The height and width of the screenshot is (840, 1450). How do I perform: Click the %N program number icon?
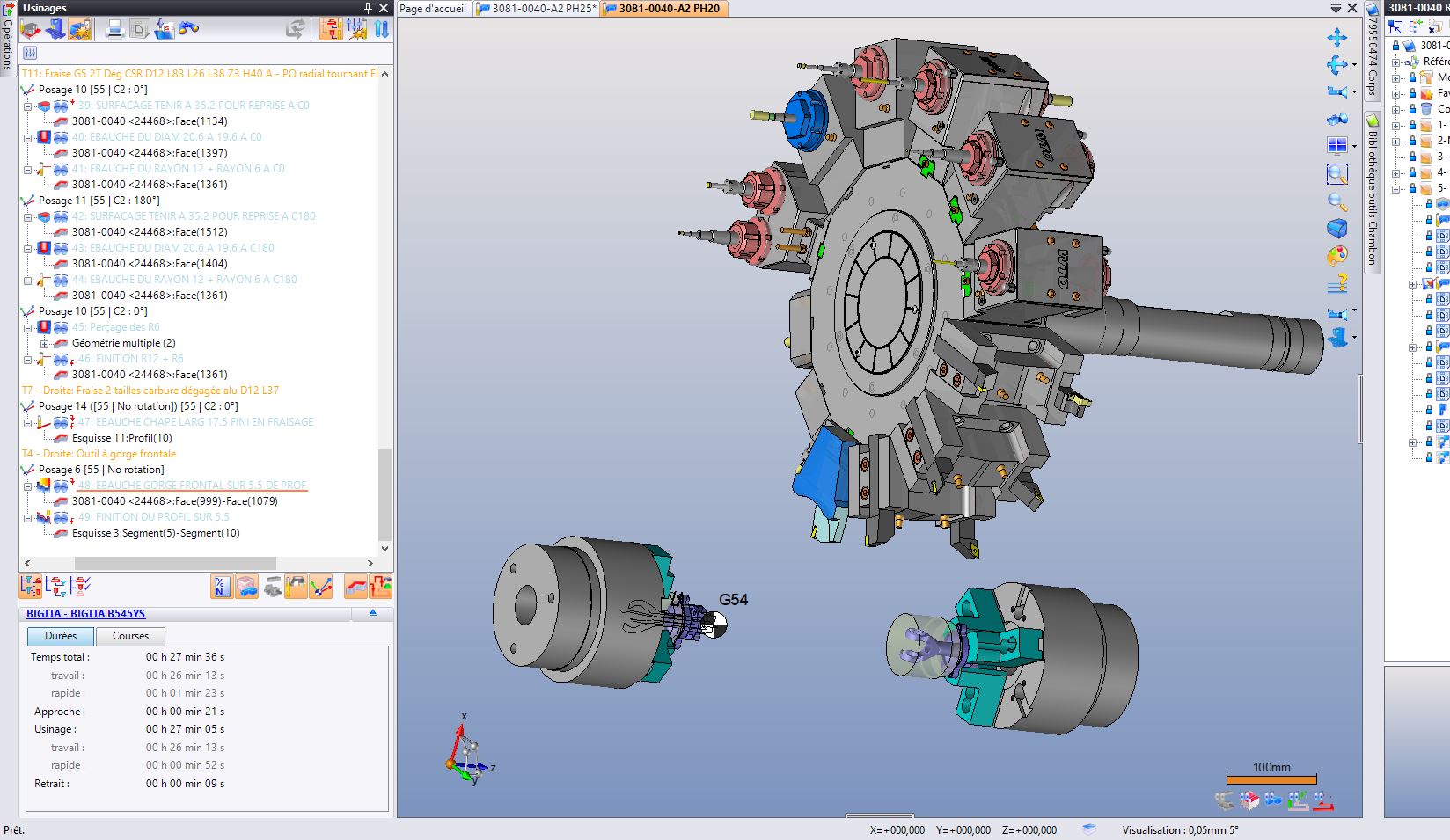coord(222,587)
